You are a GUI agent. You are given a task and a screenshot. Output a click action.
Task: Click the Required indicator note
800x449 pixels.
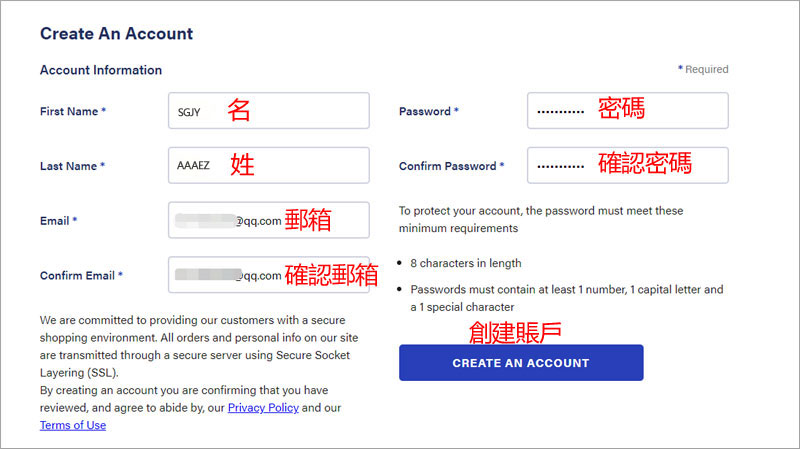coord(705,70)
